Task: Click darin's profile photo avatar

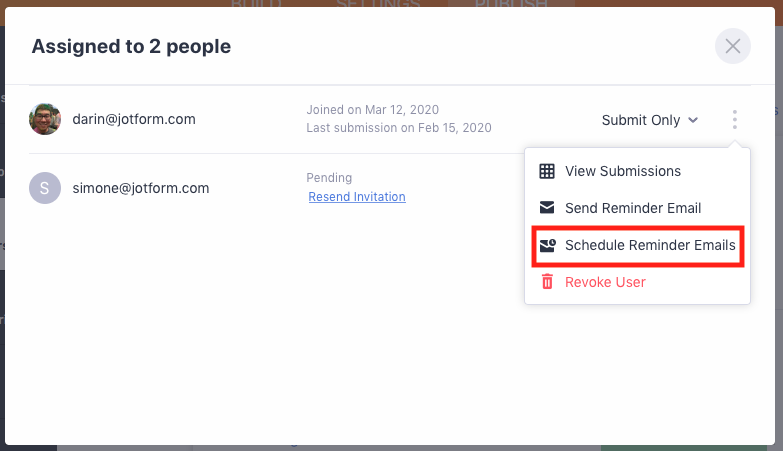Action: pos(45,119)
